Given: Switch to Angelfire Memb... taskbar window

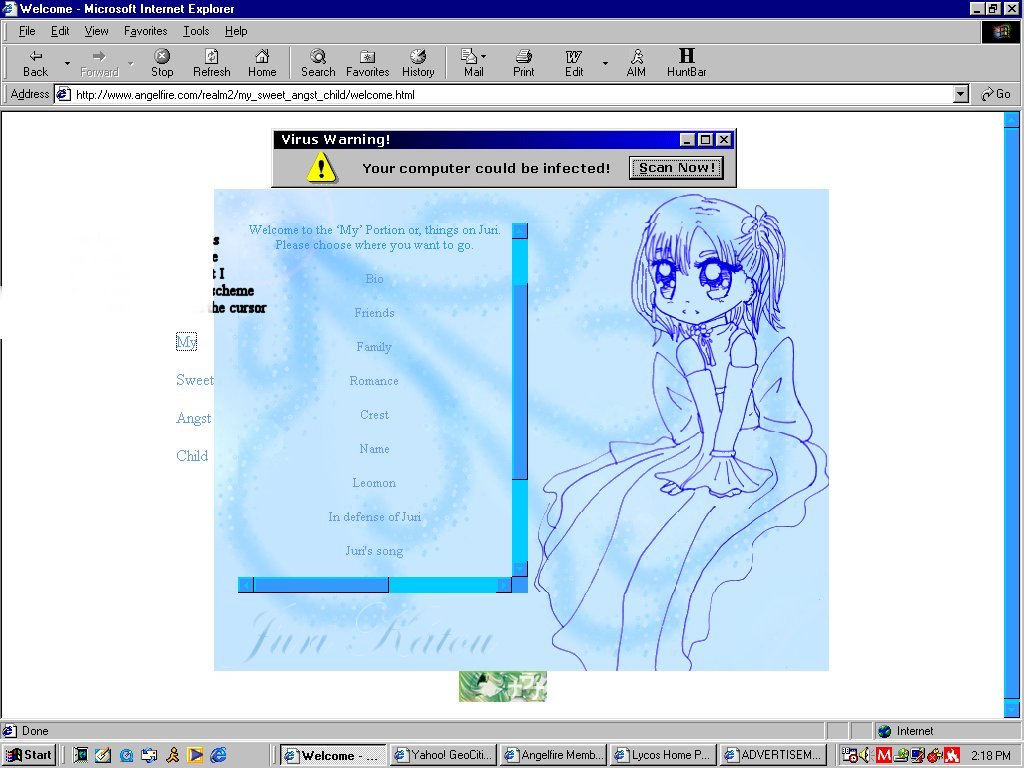Looking at the screenshot, I should pyautogui.click(x=553, y=755).
